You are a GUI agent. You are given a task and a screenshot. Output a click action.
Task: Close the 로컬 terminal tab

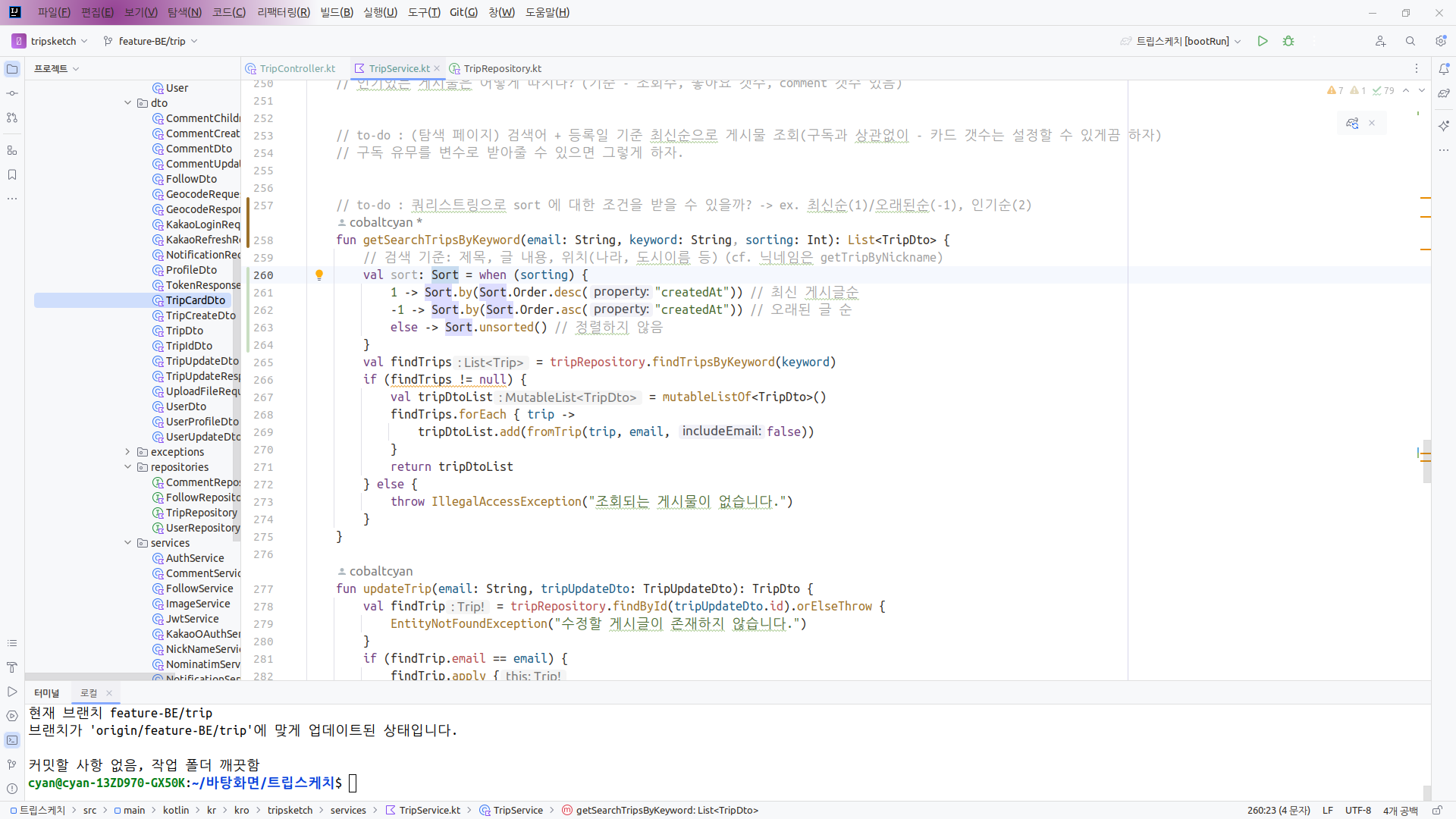pyautogui.click(x=109, y=693)
